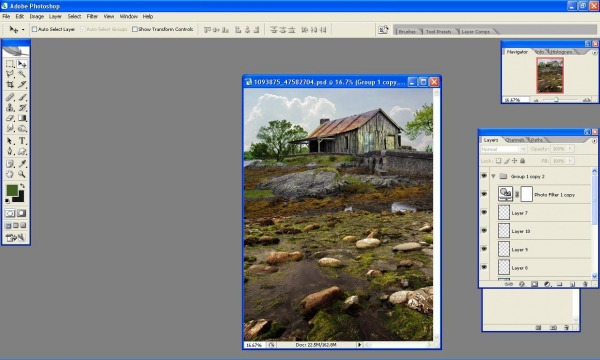Open the document status bar info arrow
This screenshot has height=360, width=600.
point(359,345)
